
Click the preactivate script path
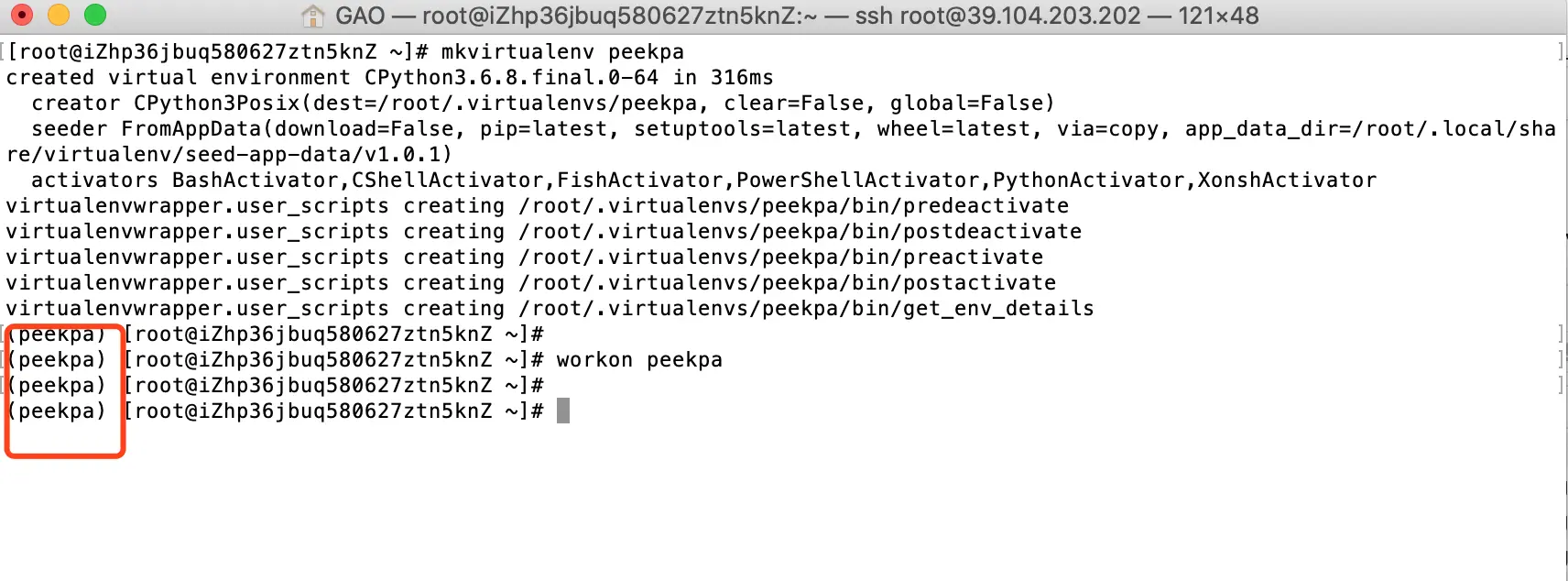pyautogui.click(x=781, y=258)
